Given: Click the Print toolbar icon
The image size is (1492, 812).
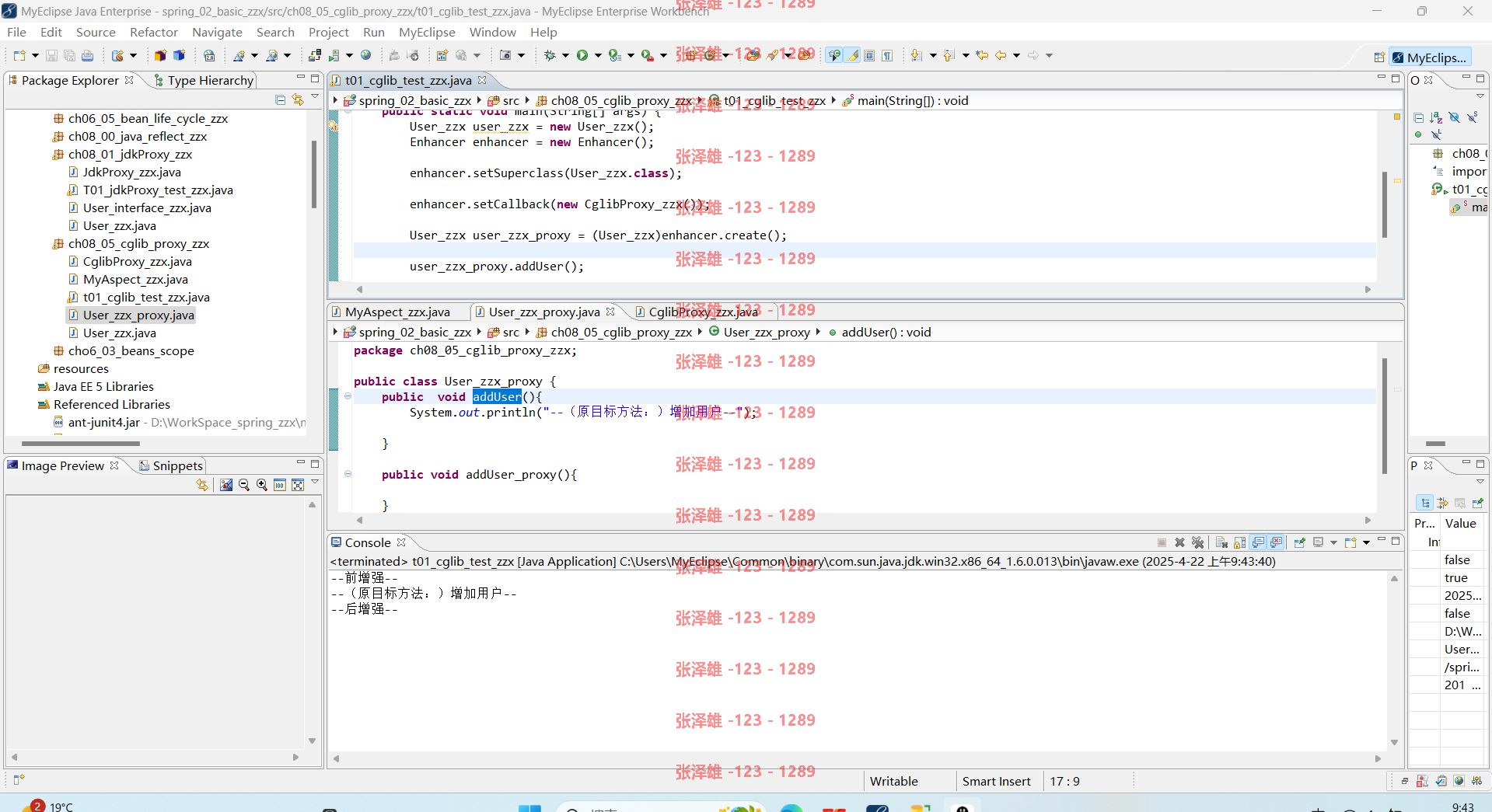Looking at the screenshot, I should [x=87, y=55].
